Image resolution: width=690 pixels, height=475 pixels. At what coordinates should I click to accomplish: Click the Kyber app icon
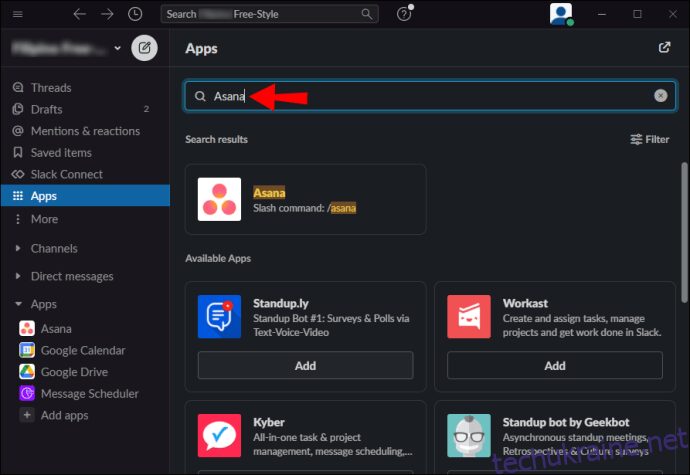pos(219,435)
